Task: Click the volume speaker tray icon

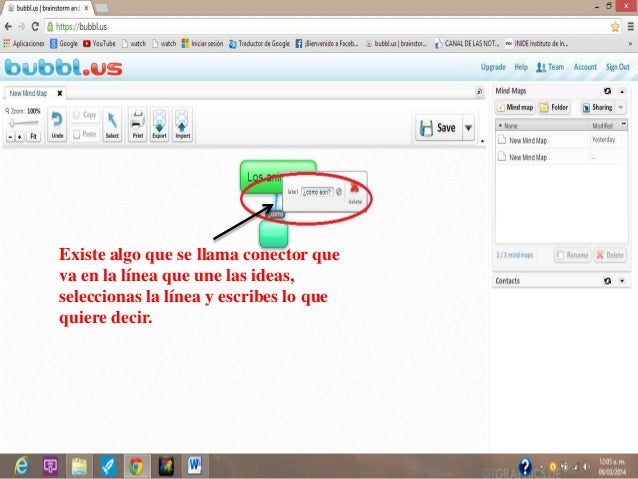Action: (x=586, y=467)
